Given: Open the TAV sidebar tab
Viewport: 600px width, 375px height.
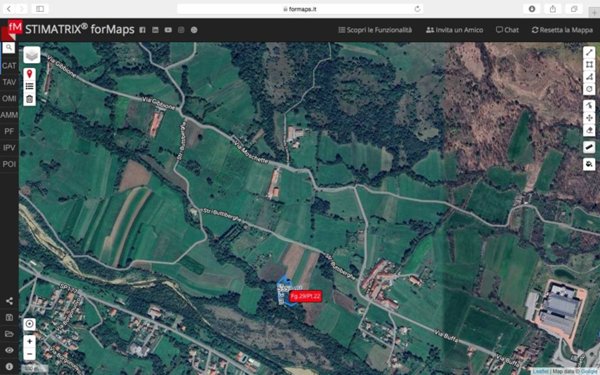Looking at the screenshot, I should [x=9, y=82].
